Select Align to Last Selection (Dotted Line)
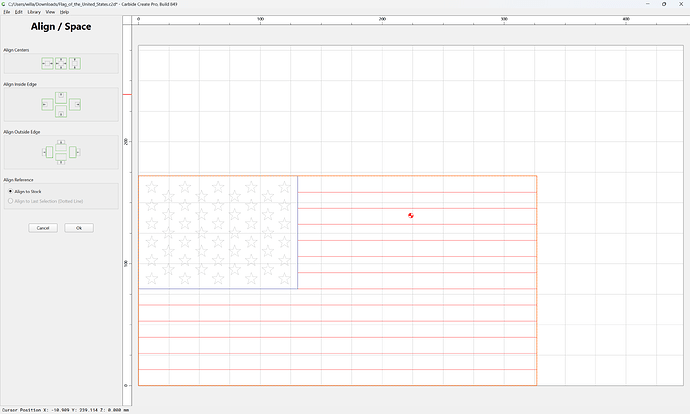 point(45,201)
